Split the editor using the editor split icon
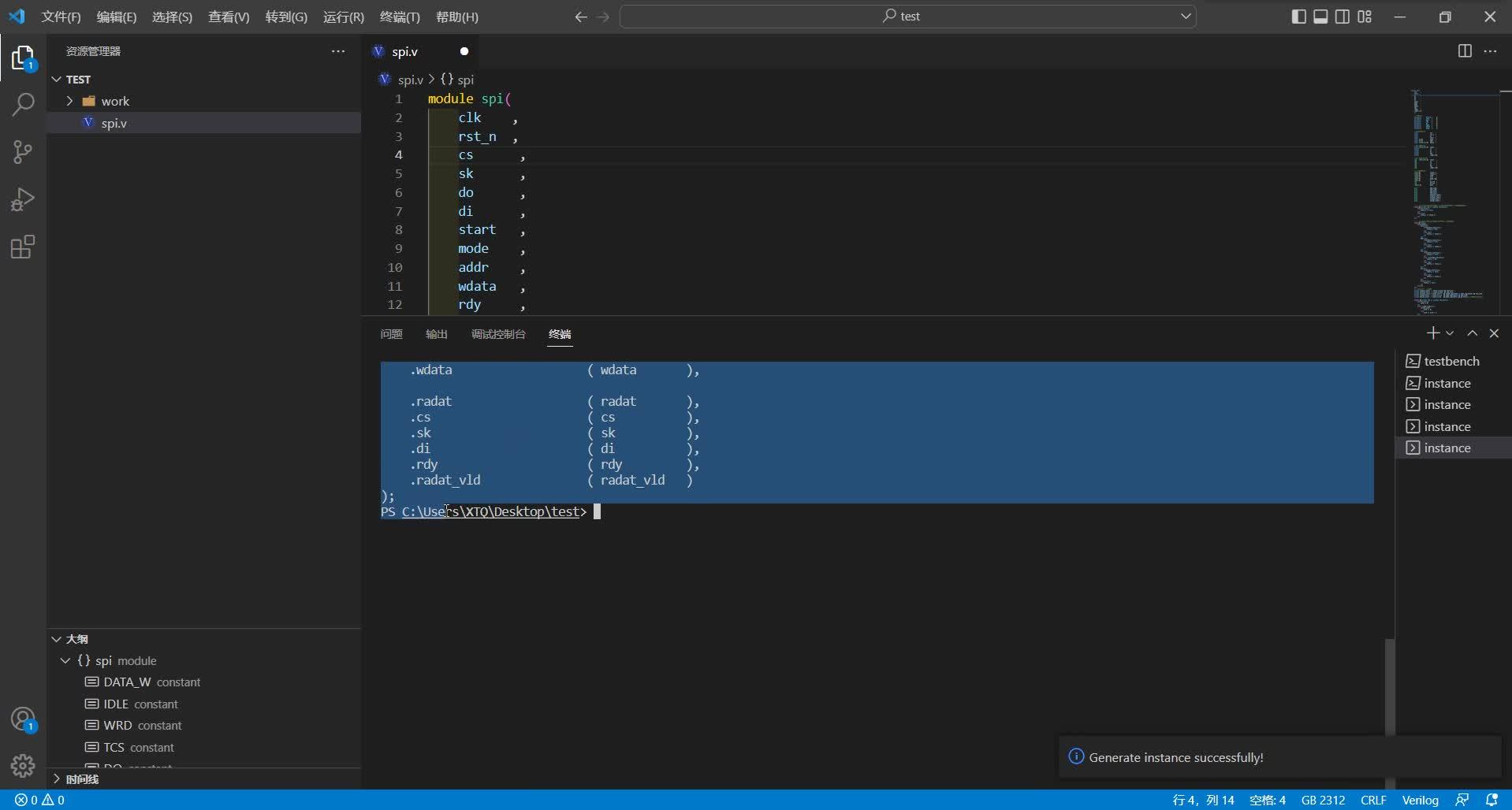The width and height of the screenshot is (1512, 810). coord(1465,50)
